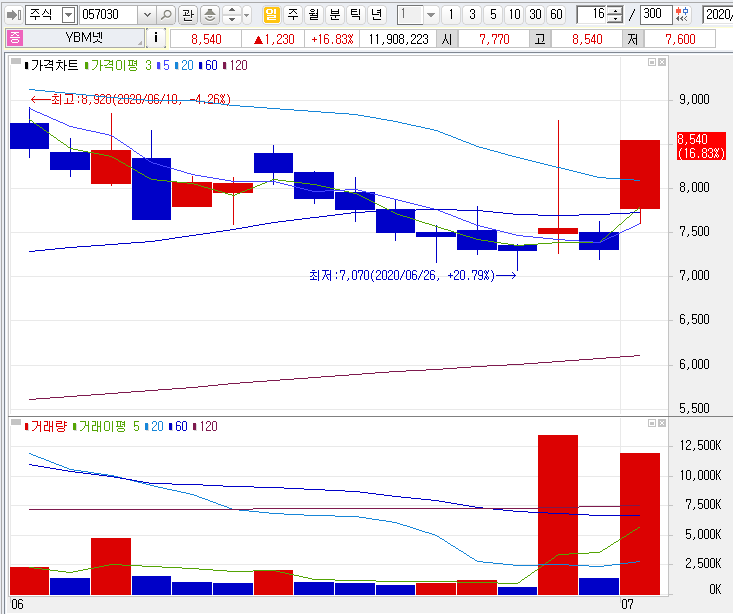Click the low price value 7,600
The height and width of the screenshot is (614, 733).
(680, 39)
